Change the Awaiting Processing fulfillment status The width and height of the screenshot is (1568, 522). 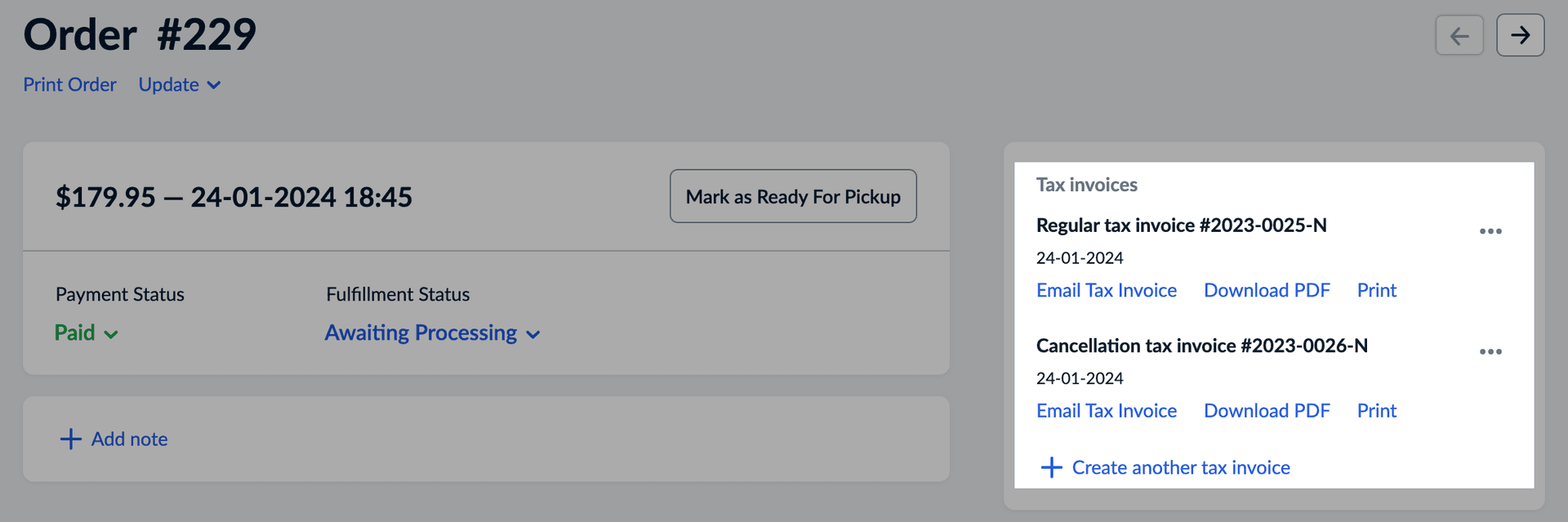[432, 333]
